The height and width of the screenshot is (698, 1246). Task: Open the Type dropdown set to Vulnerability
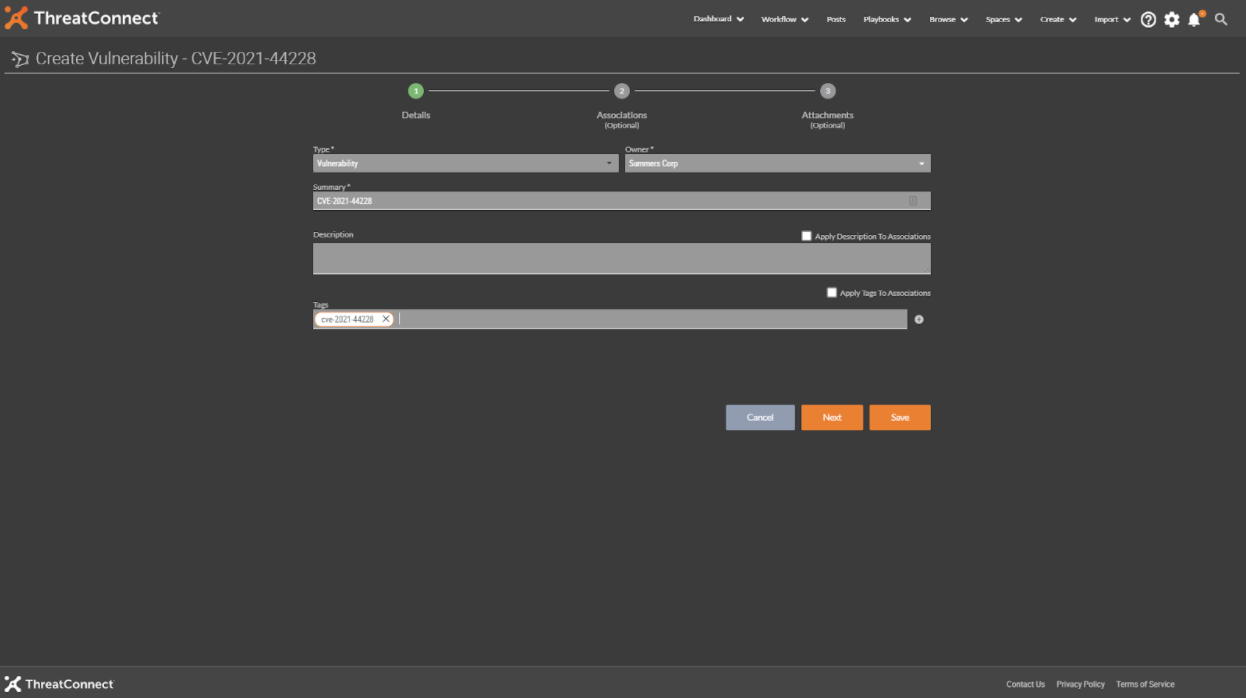pos(466,163)
